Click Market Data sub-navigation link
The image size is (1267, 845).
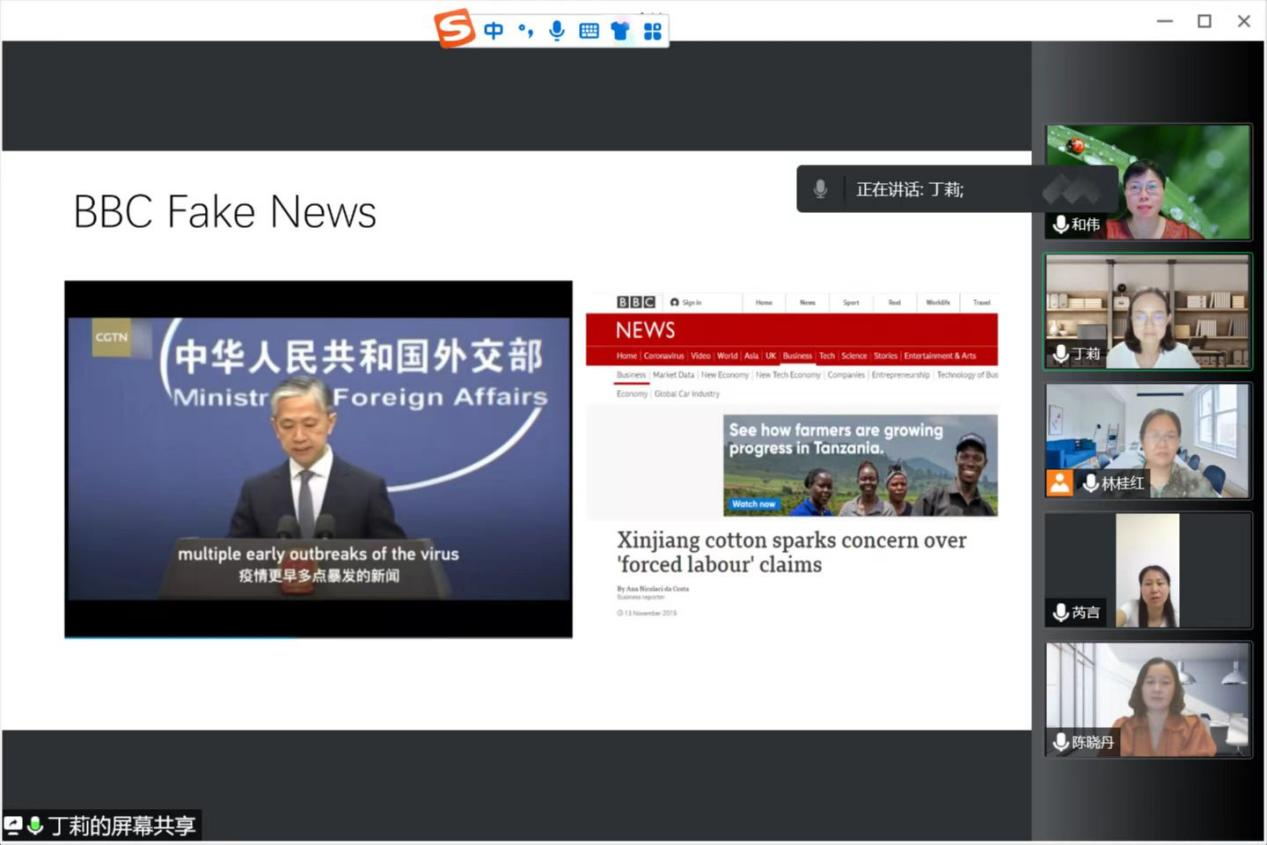673,375
